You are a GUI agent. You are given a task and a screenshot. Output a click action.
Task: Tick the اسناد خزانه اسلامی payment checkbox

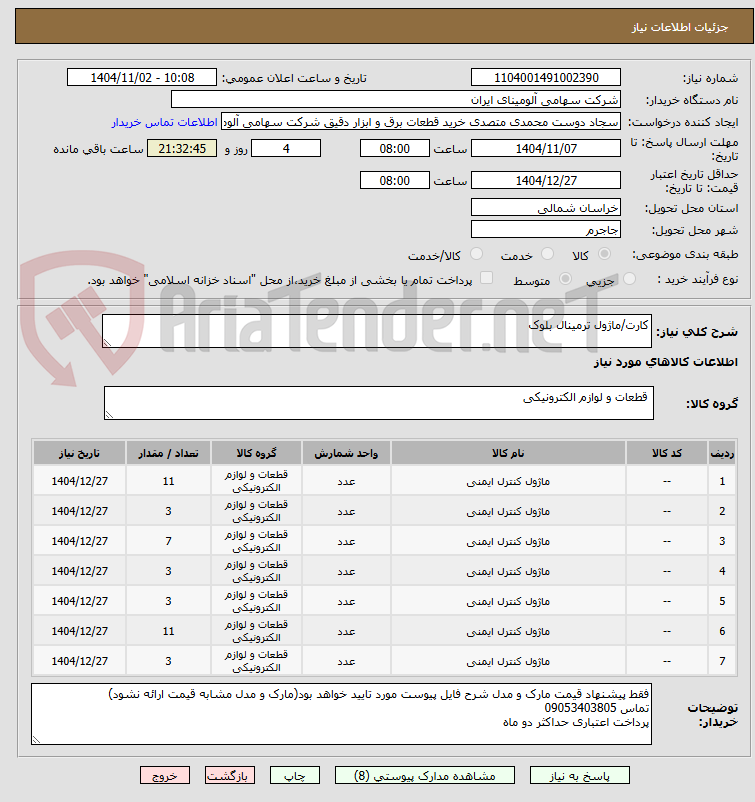click(486, 278)
